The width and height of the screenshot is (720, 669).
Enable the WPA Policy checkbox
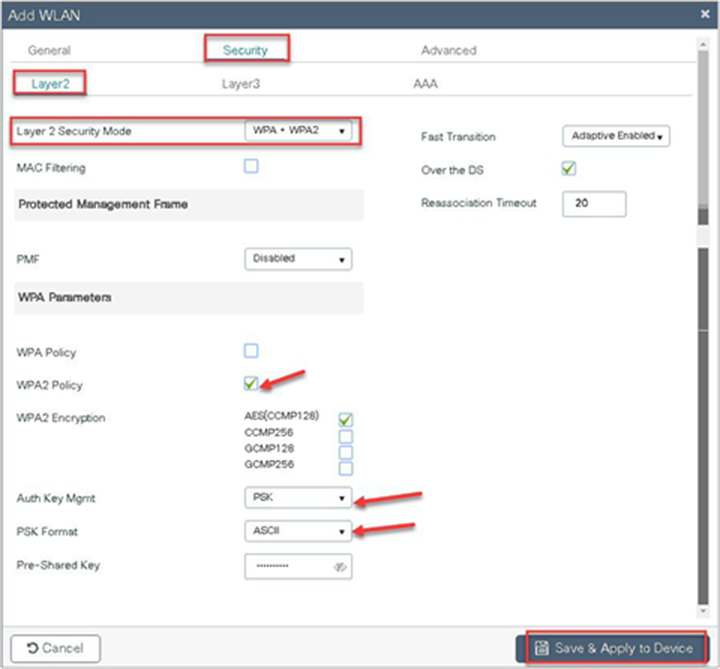(x=251, y=351)
